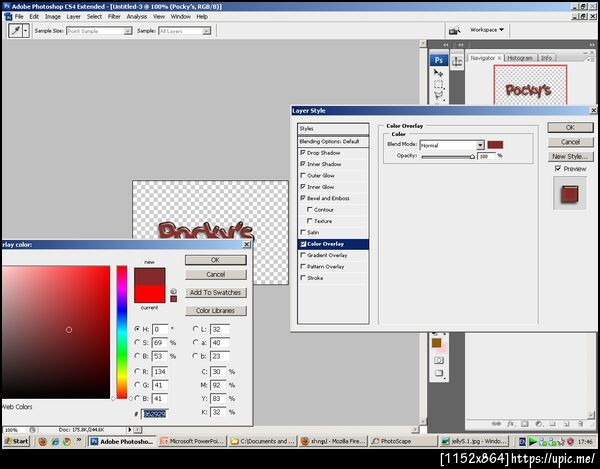Launch Chrome from quick launch bar
The width and height of the screenshot is (600, 469).
(67, 441)
